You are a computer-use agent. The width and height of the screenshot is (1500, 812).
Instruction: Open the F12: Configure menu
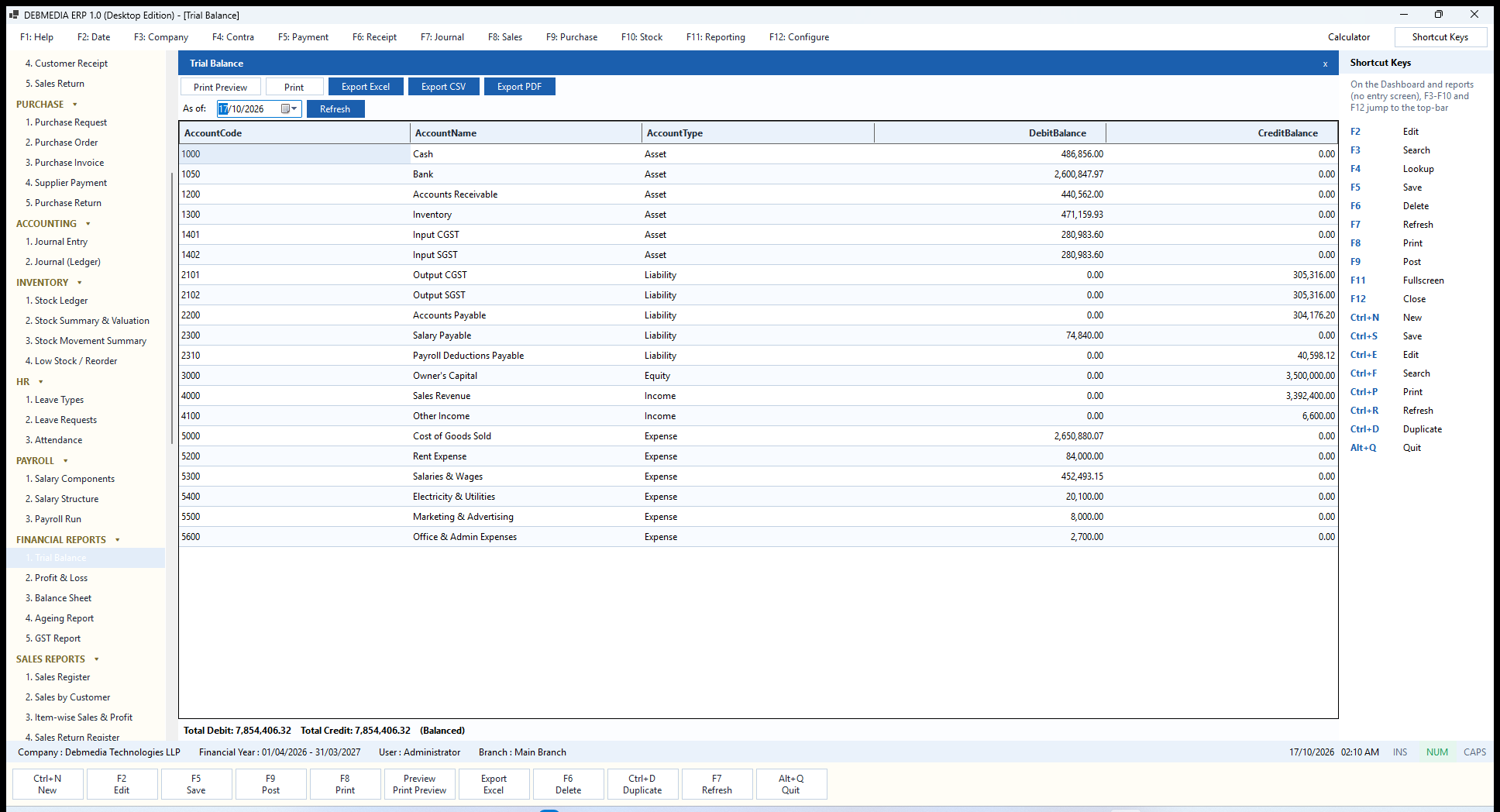click(799, 37)
